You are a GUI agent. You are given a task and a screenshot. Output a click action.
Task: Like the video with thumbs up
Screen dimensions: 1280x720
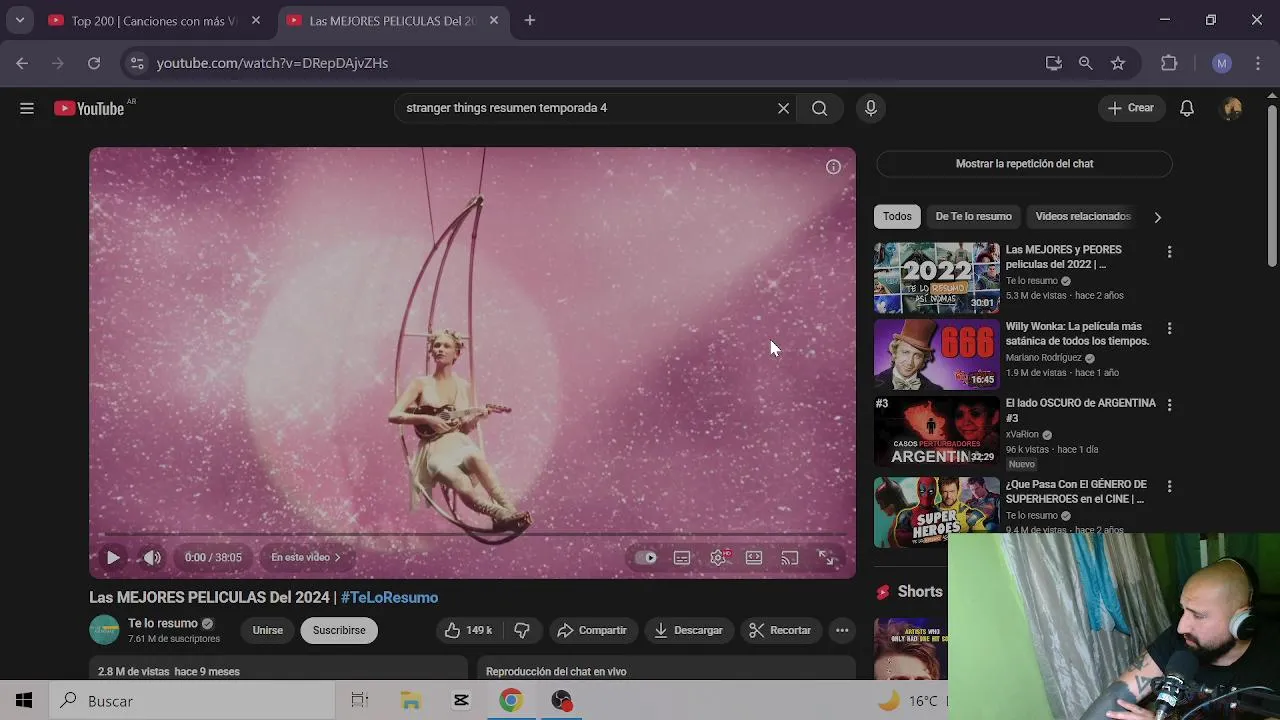468,630
